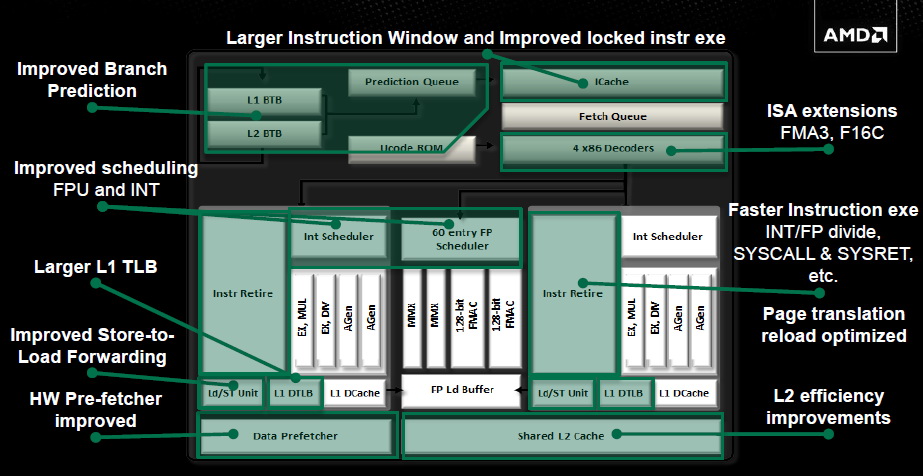Click the 'HW Pre-fetcher improved' label
Screen dimensions: 923x476
pyautogui.click(x=95, y=410)
